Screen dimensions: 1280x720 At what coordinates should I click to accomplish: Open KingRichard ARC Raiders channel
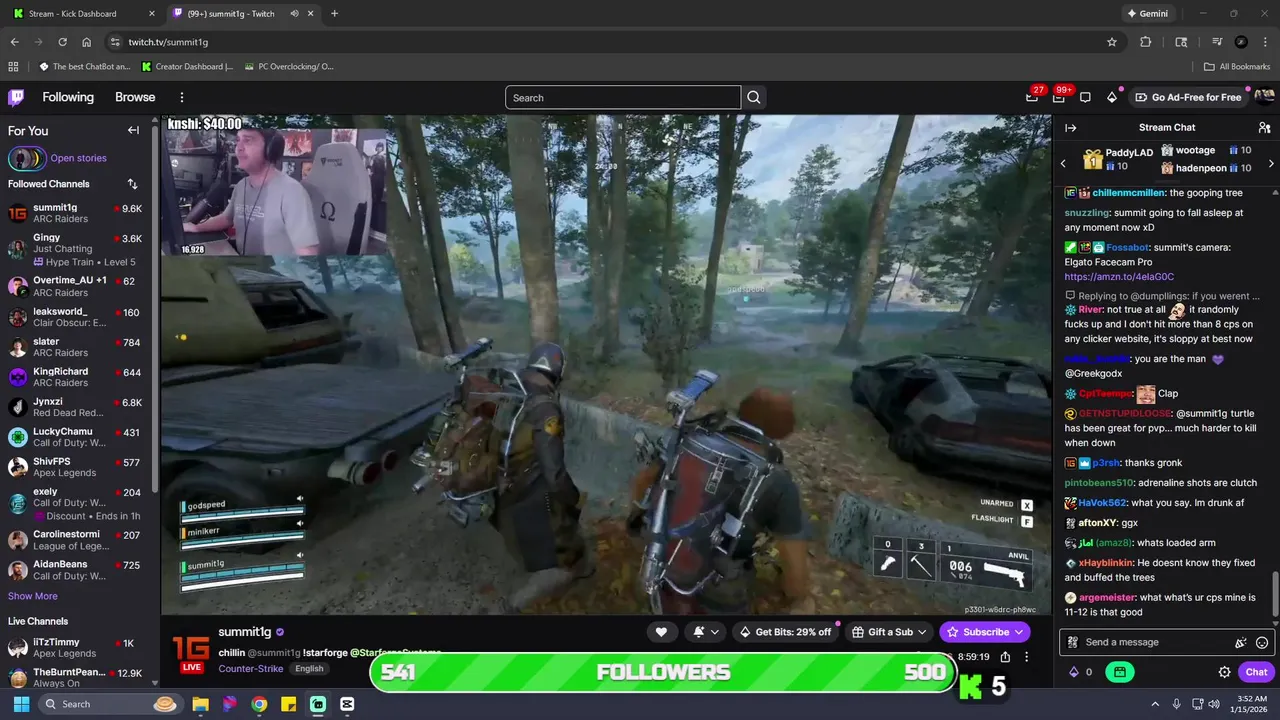coord(77,377)
